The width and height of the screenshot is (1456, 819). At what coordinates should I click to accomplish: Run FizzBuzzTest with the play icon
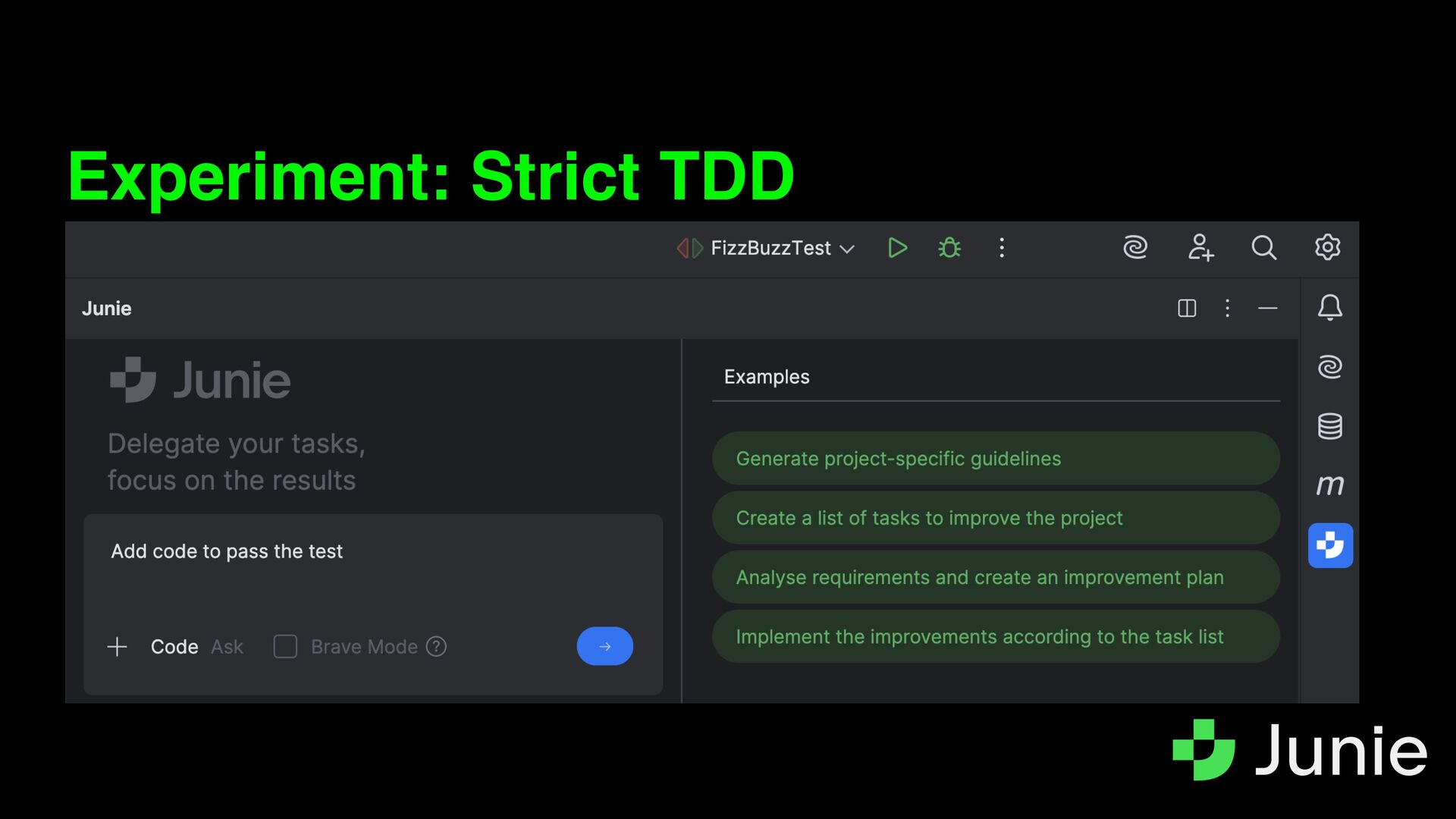coord(897,248)
